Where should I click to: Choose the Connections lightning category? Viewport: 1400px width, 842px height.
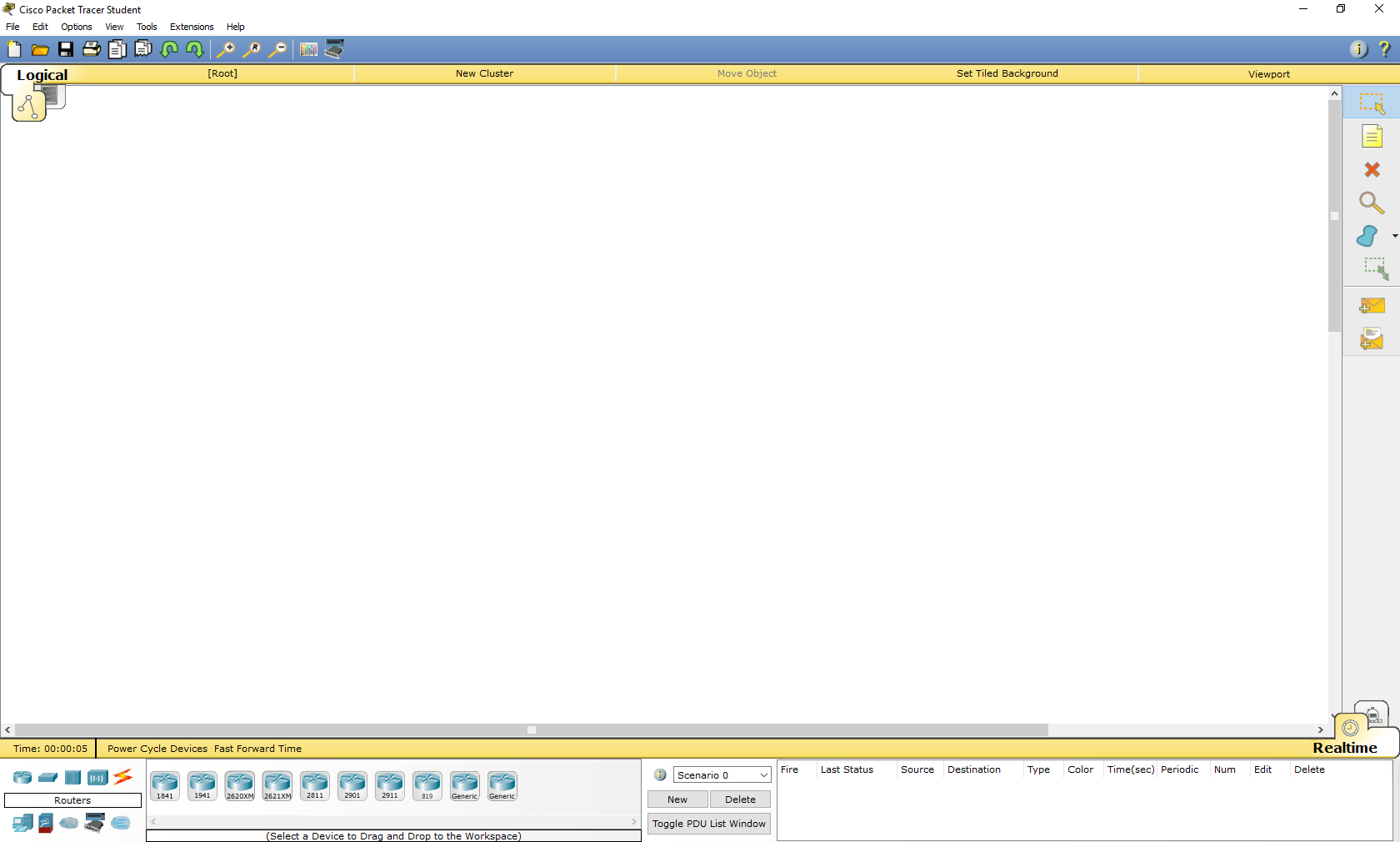point(123,777)
